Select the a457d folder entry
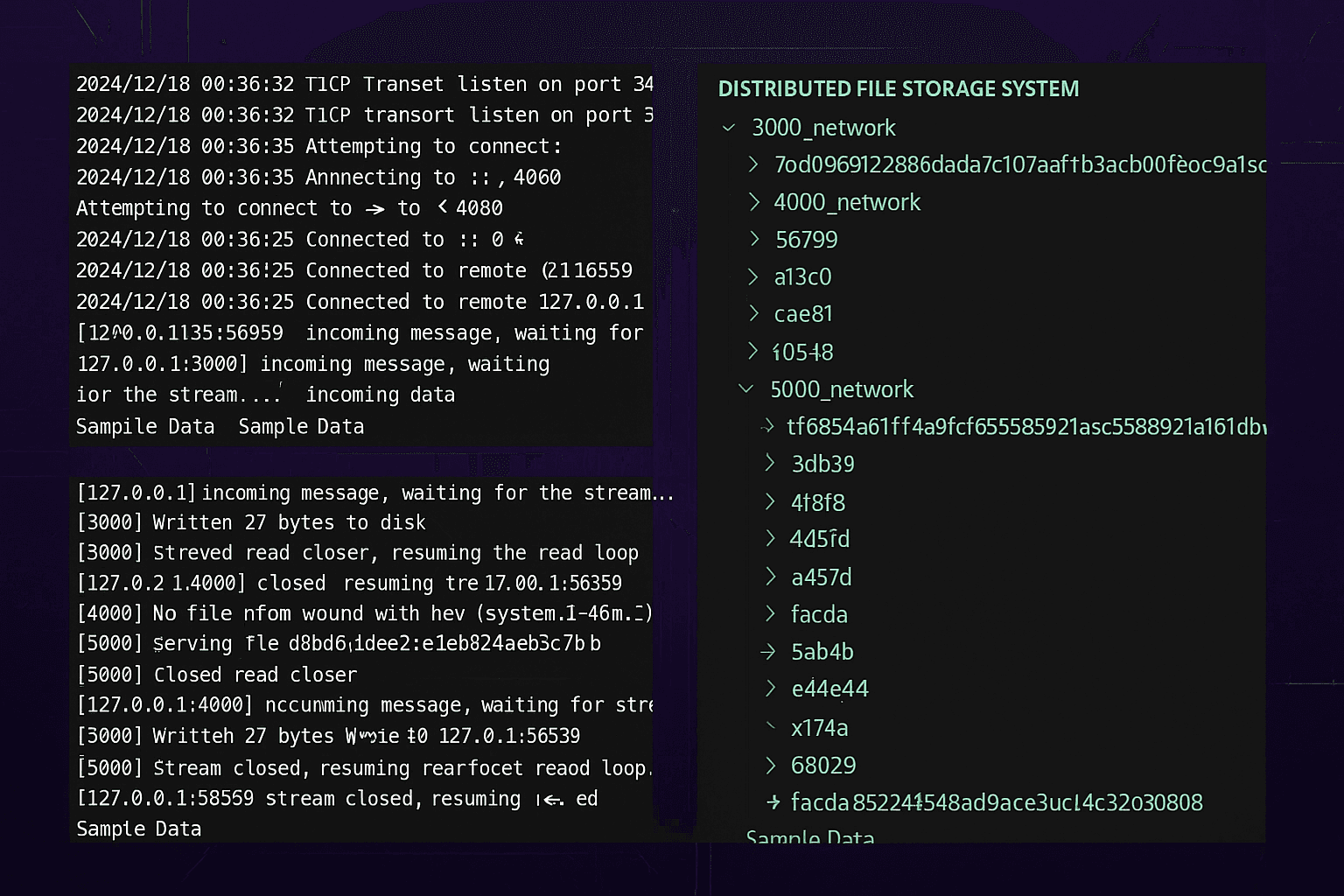The image size is (1344, 896). 822,577
